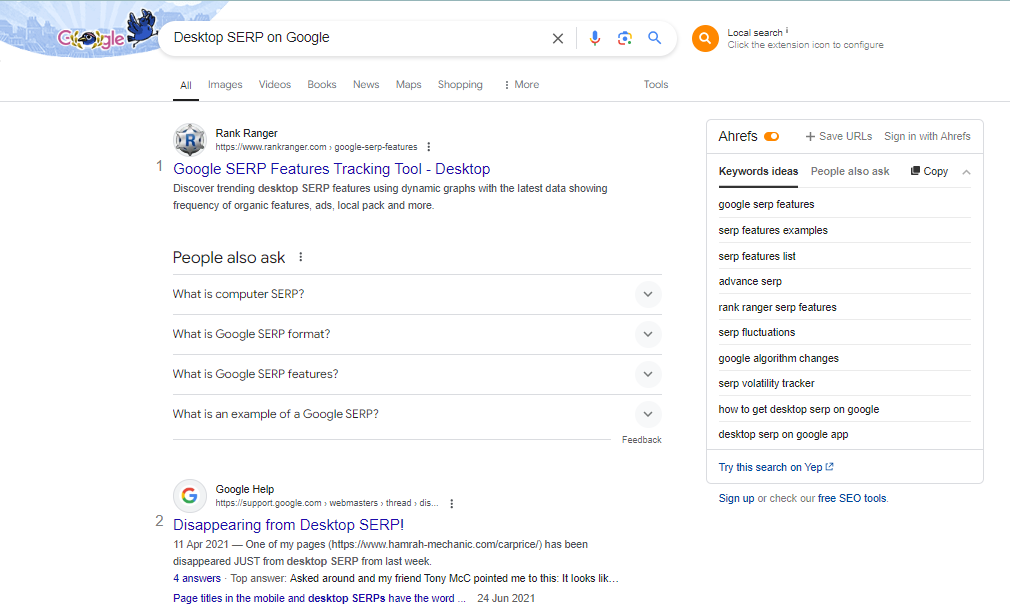Switch to the Books tab
The image size is (1010, 606).
321,84
